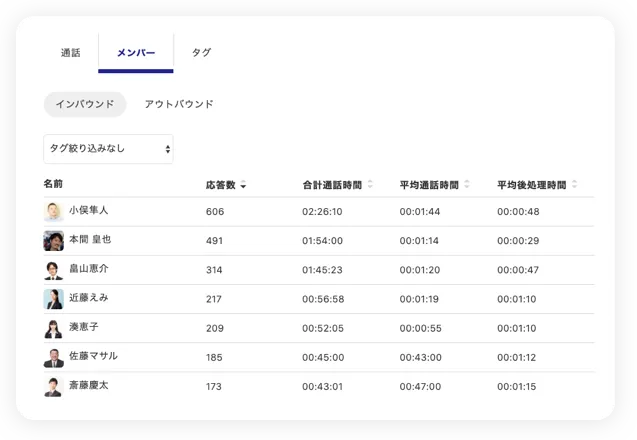Select the name 斎藤慶太
The height and width of the screenshot is (440, 637).
(89, 386)
